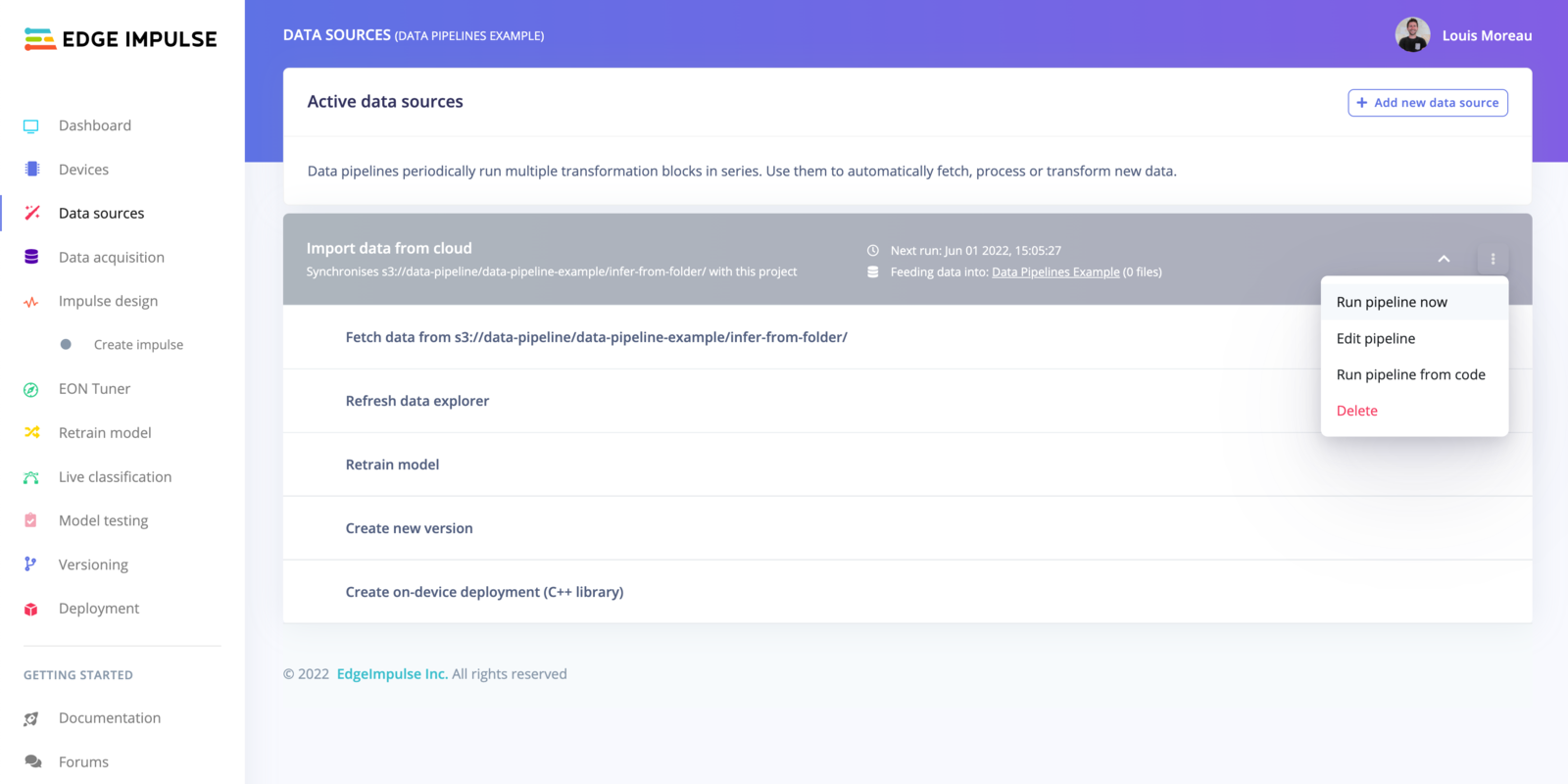The image size is (1568, 784).
Task: Open Dashboard in the sidebar
Action: [x=95, y=125]
